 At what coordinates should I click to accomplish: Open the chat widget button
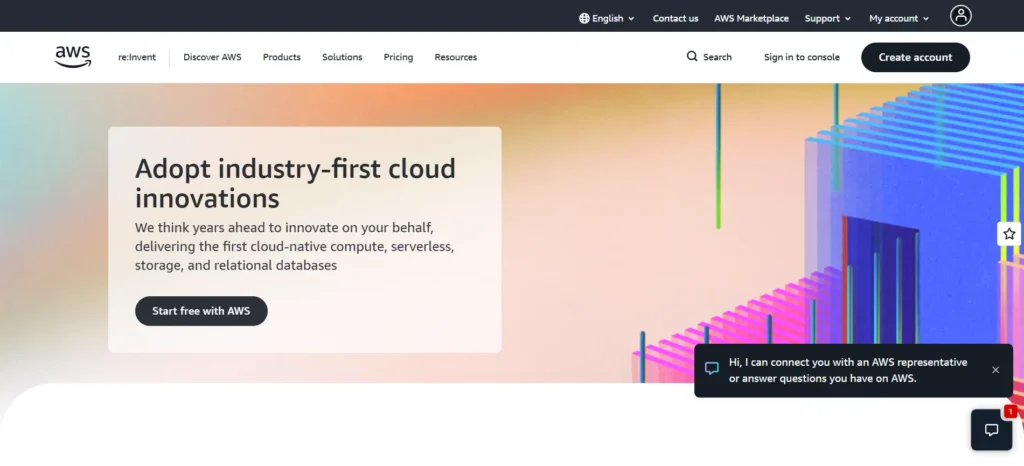(x=991, y=429)
